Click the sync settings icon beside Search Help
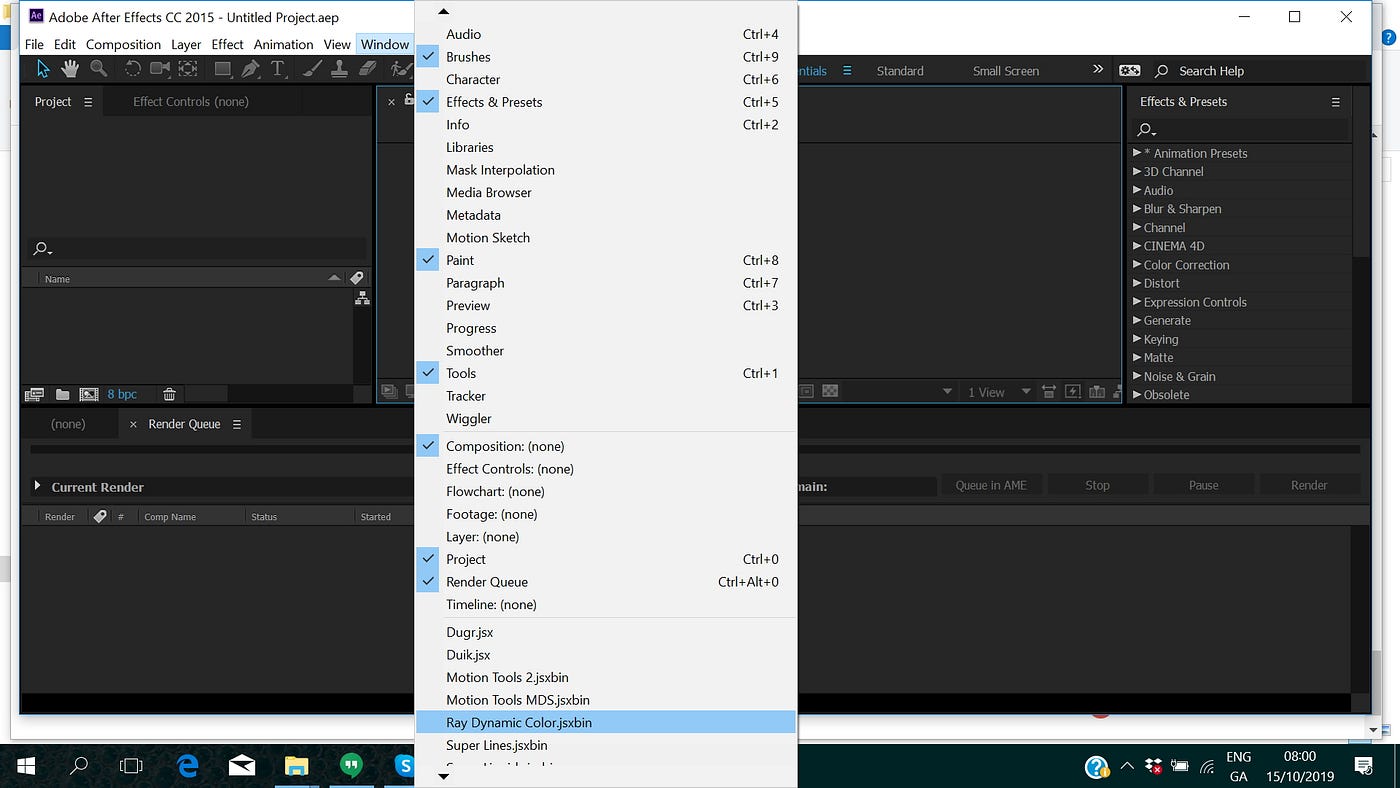 click(1129, 70)
